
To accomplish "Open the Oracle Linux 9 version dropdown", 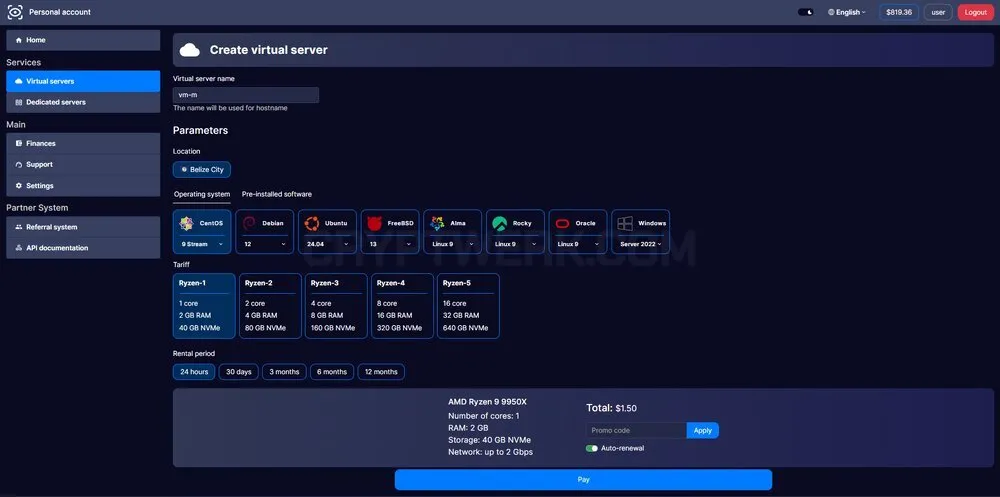I will [x=577, y=244].
